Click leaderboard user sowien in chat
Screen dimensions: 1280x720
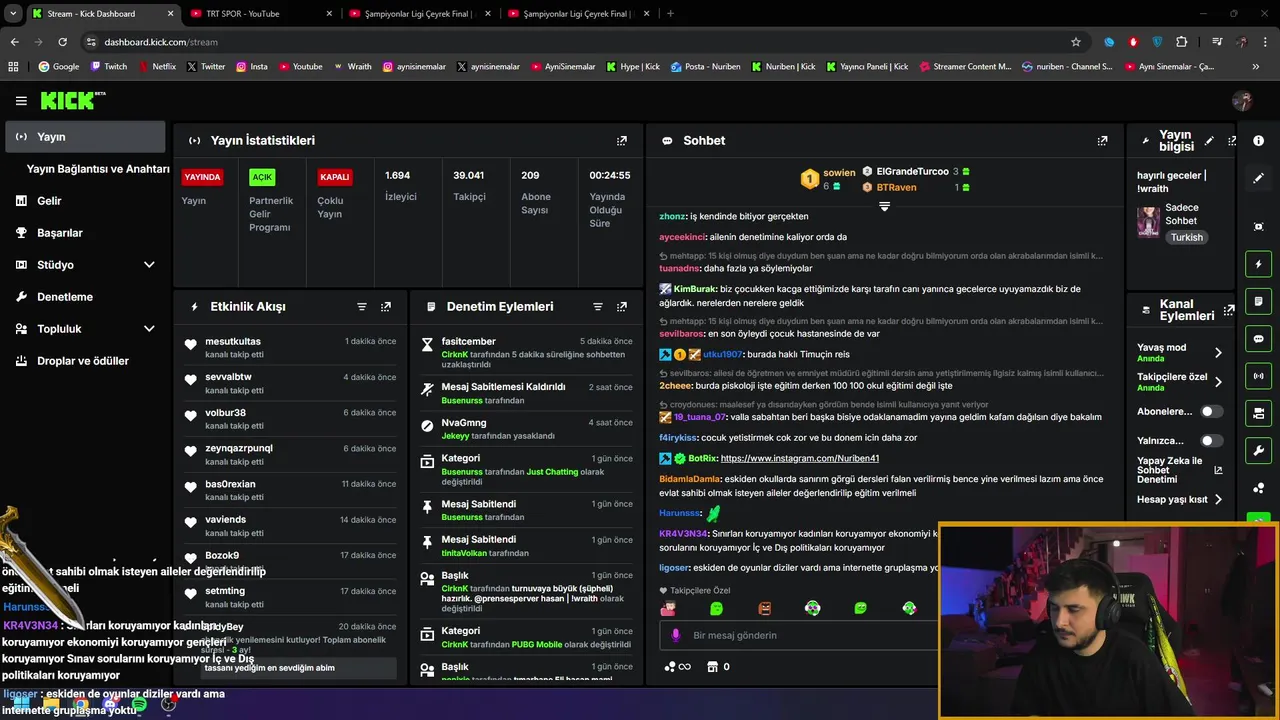point(839,173)
